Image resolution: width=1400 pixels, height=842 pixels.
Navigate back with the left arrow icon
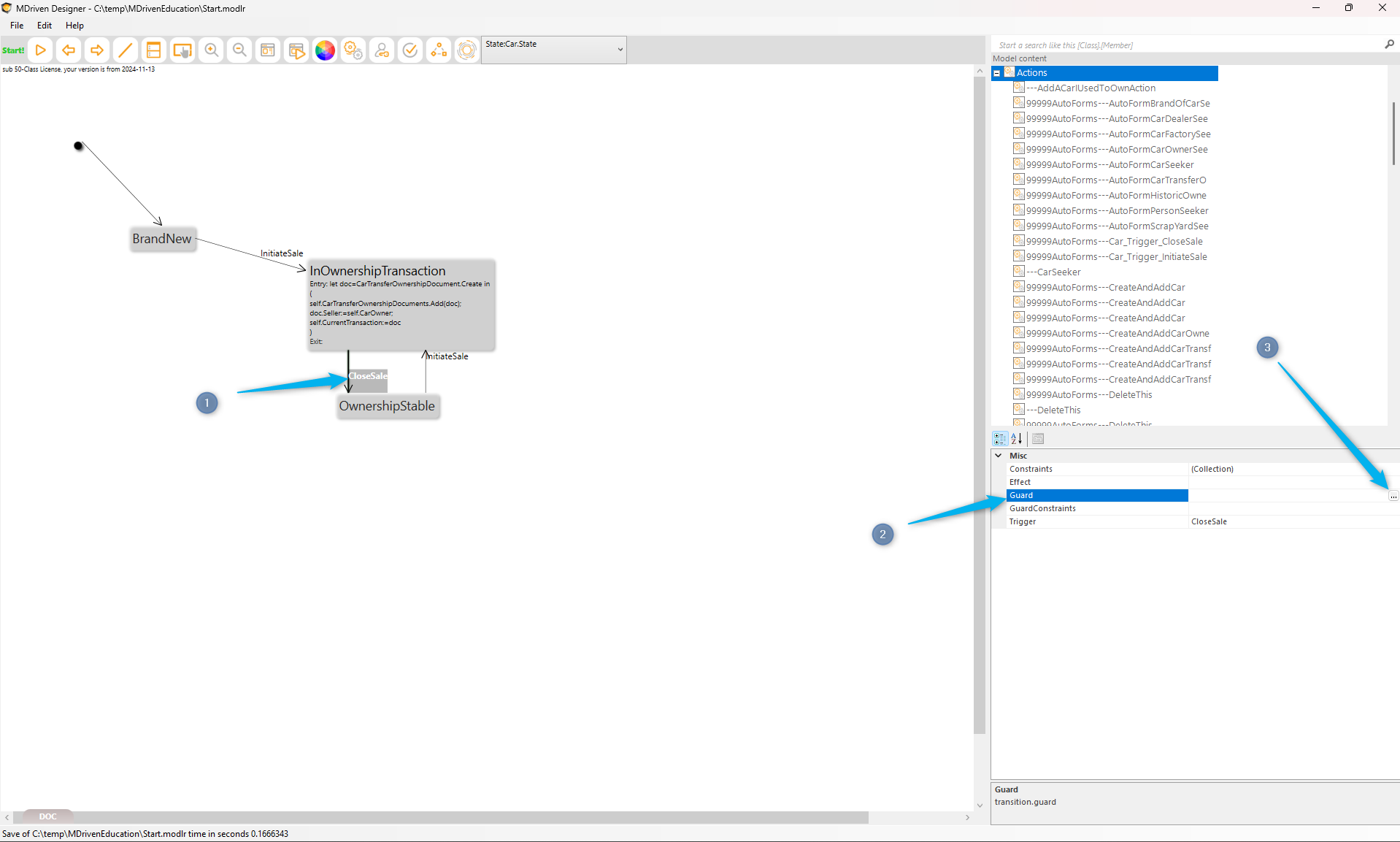(69, 50)
